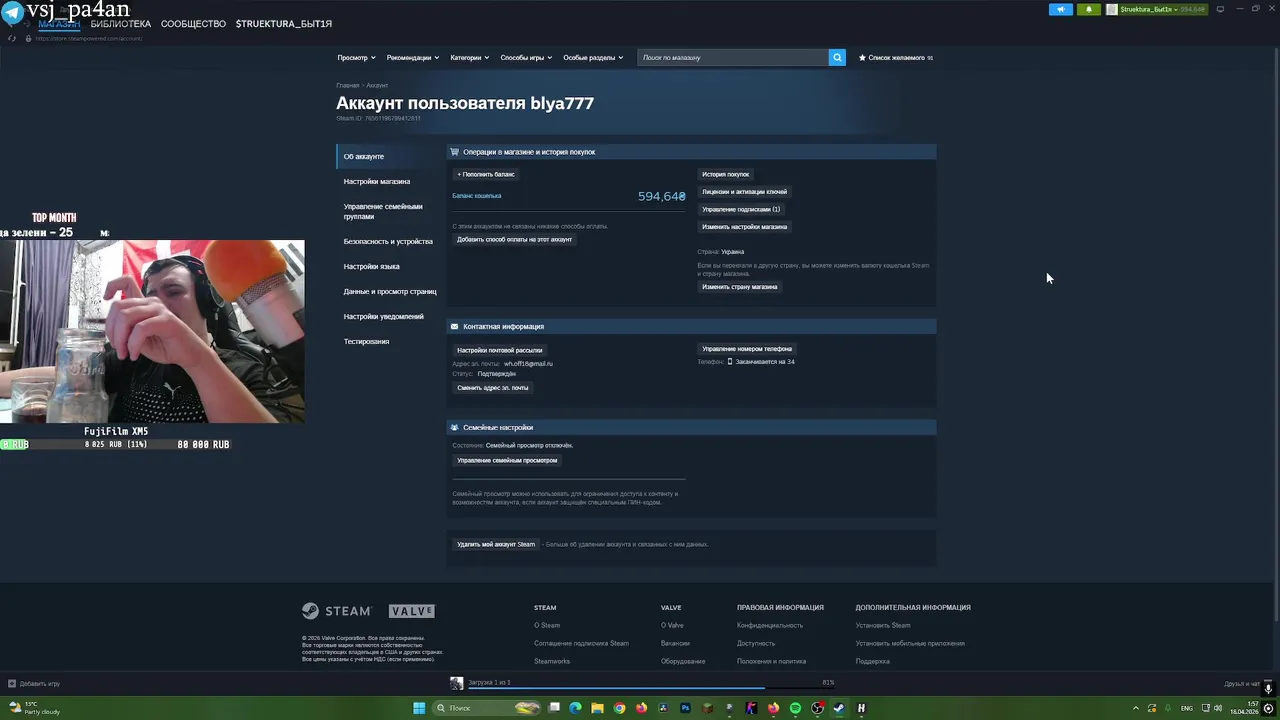Click the Windows taskbar search box
This screenshot has width=1280, height=720.
tap(488, 708)
